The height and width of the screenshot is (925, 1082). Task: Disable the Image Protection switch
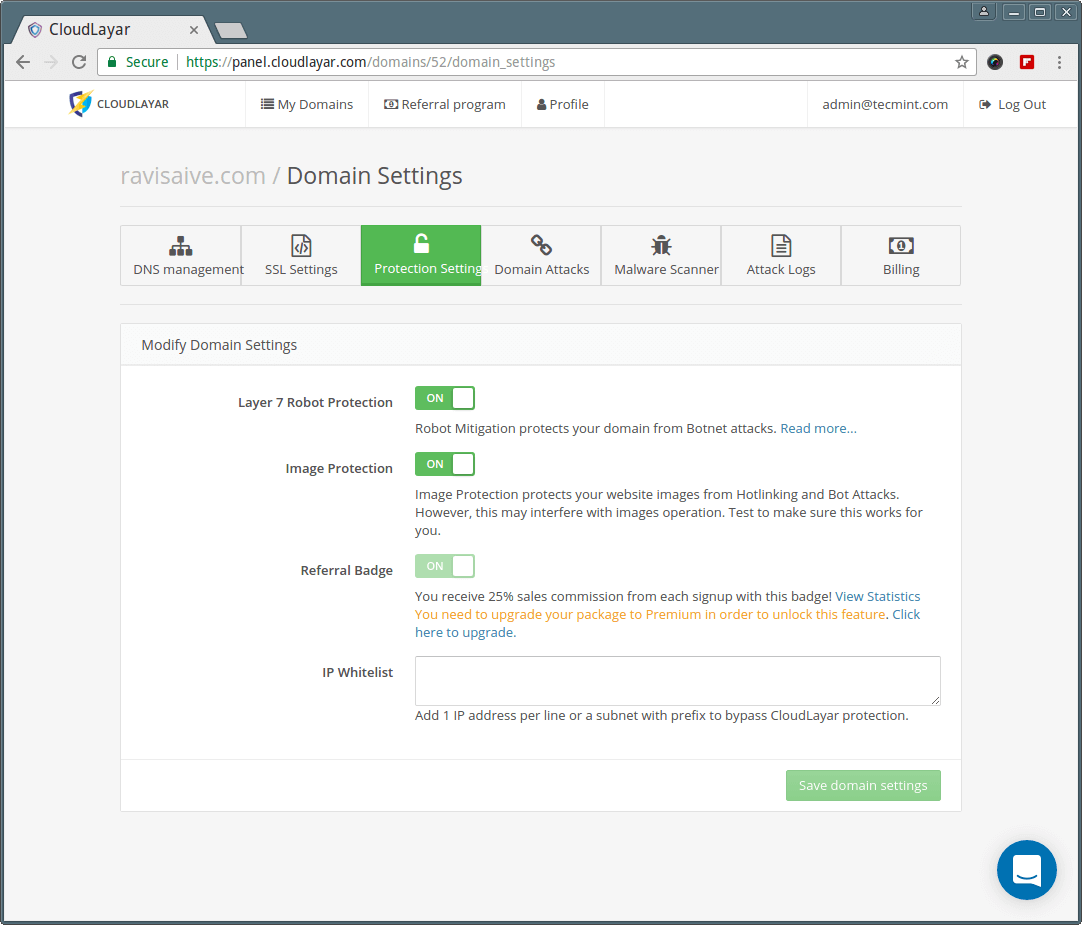pyautogui.click(x=445, y=464)
